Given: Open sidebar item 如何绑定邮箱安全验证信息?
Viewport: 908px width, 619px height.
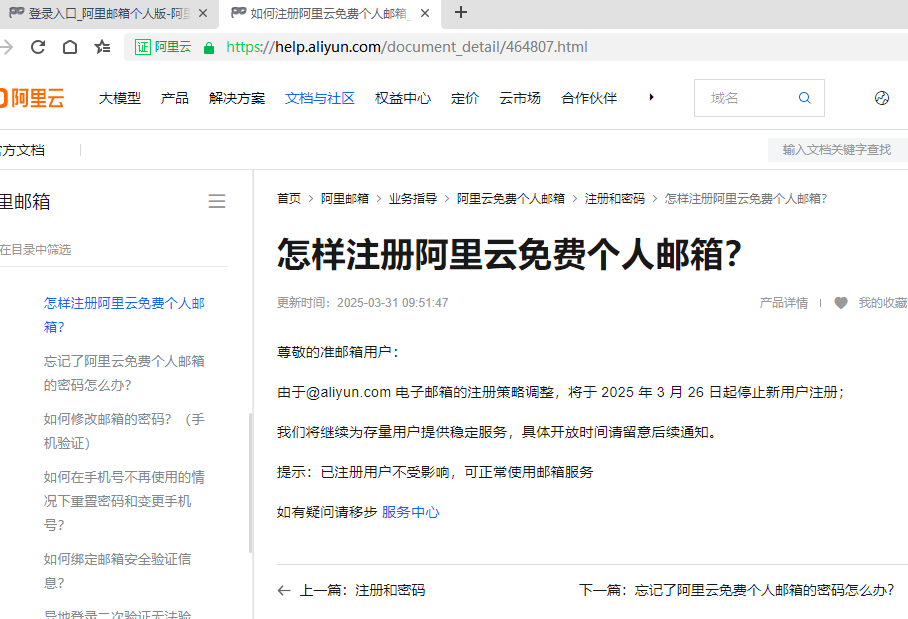Looking at the screenshot, I should [118, 571].
